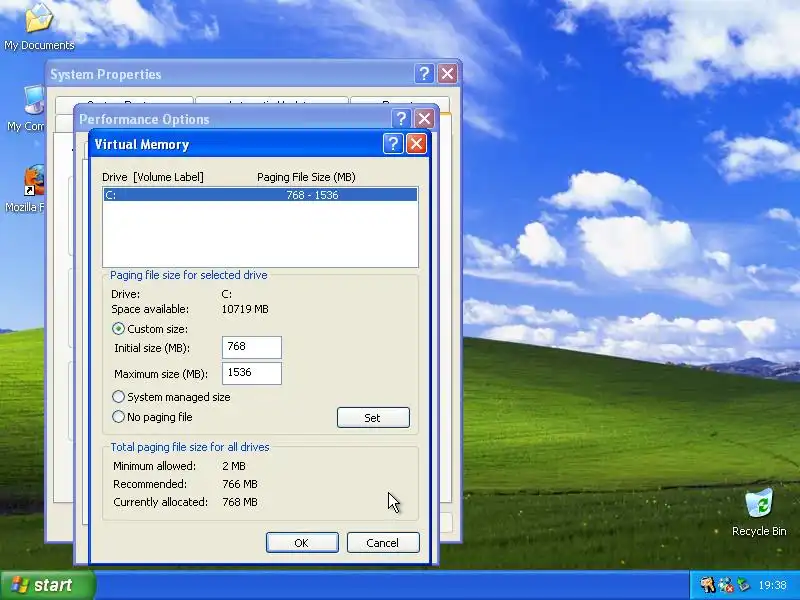Select the System managed size option

click(x=118, y=396)
